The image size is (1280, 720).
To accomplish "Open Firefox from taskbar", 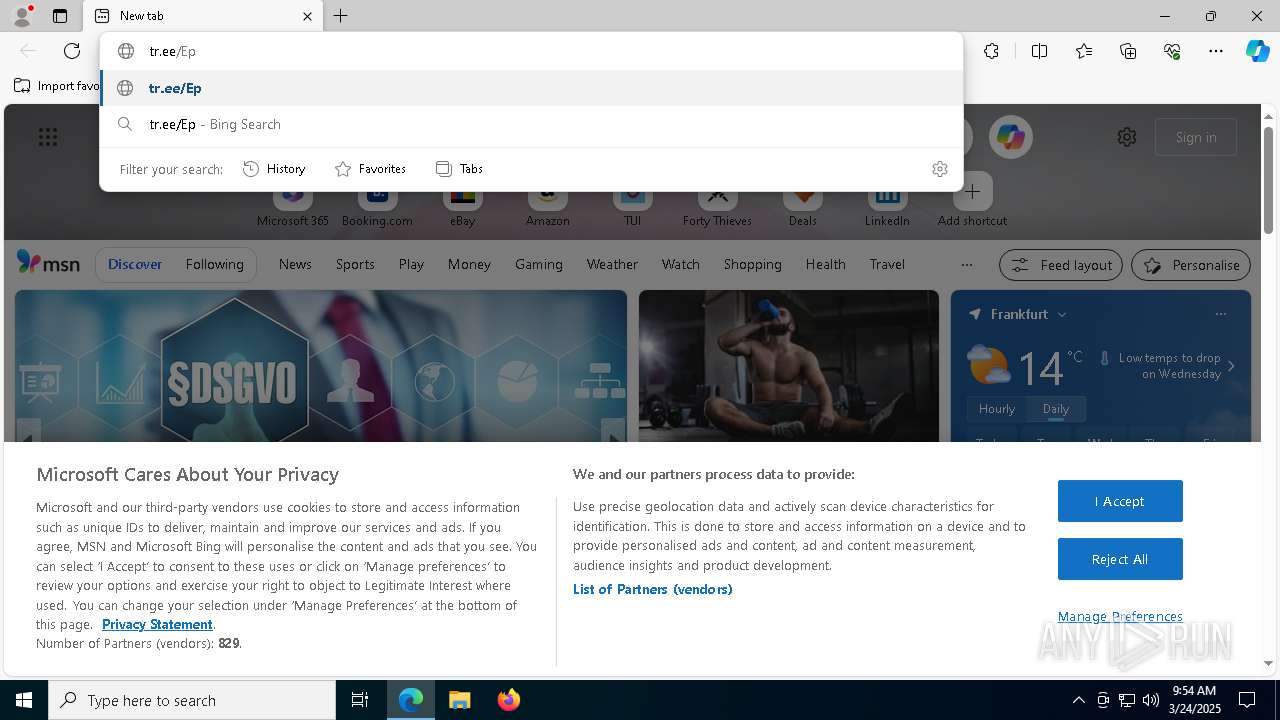I will pos(509,700).
